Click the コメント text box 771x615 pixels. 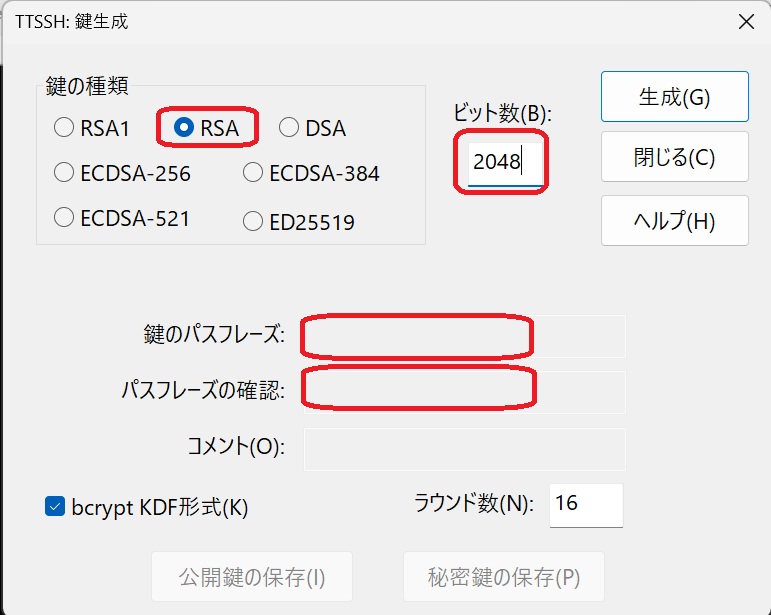point(464,449)
